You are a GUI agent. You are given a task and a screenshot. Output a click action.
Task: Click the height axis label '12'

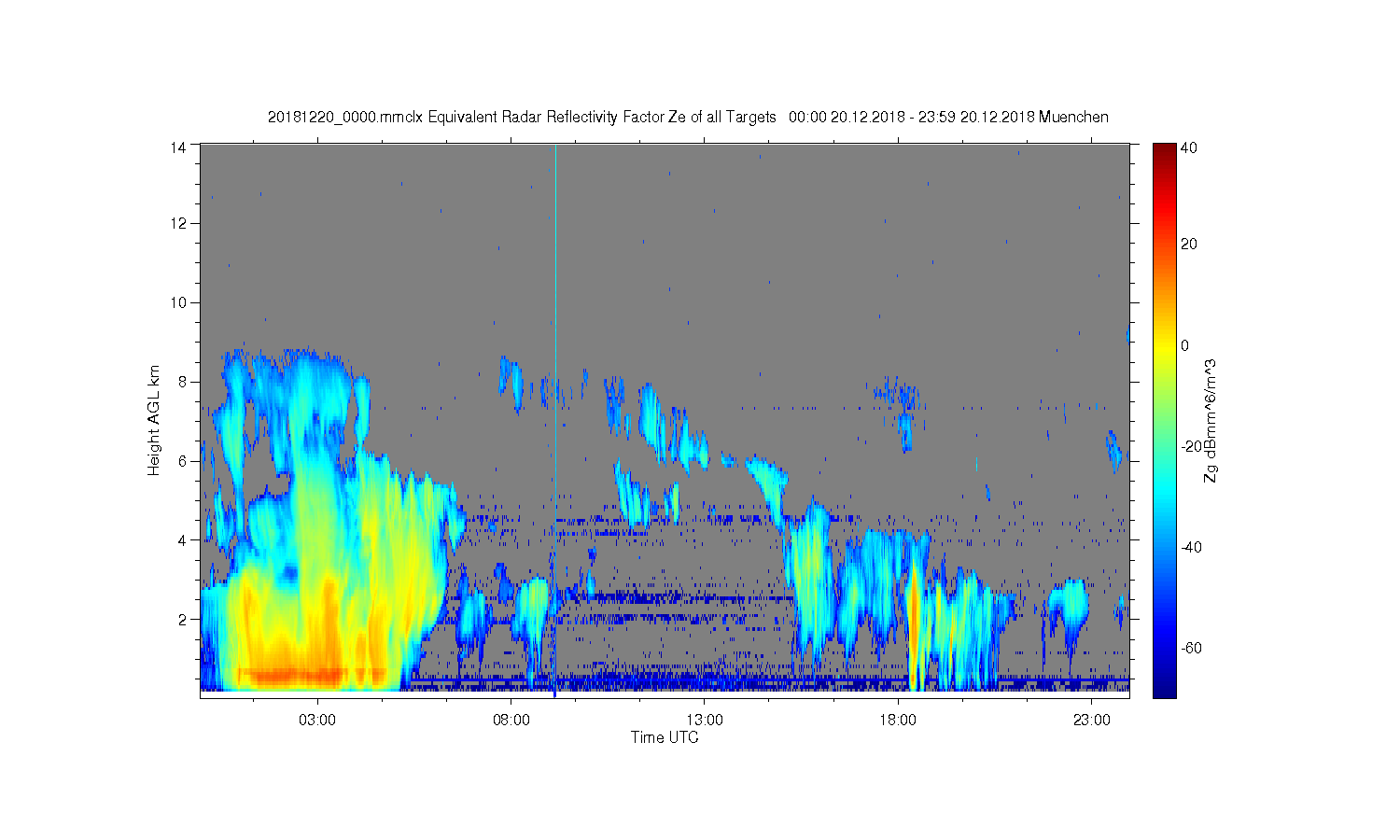coord(179,223)
